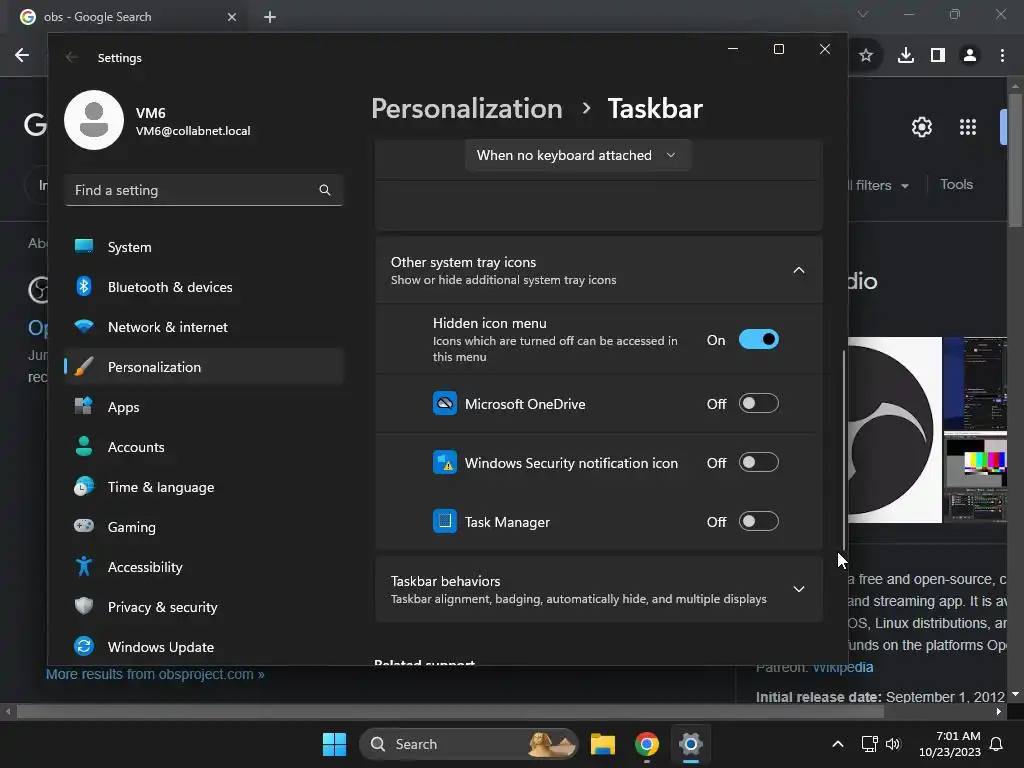Turn off the Hidden icon menu toggle
Screen dimensions: 1024x768
[758, 340]
